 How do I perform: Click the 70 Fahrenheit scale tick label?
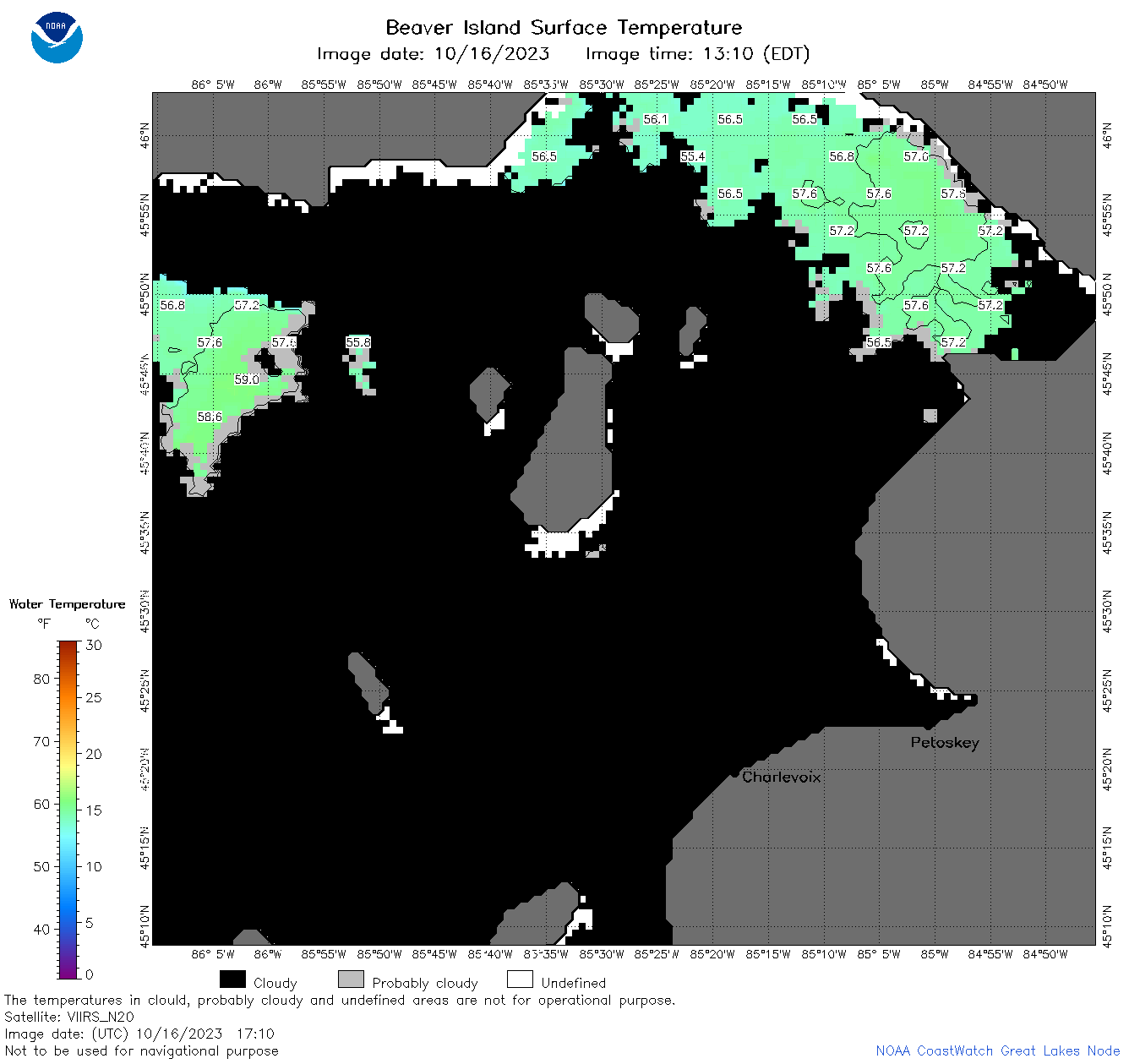[41, 741]
